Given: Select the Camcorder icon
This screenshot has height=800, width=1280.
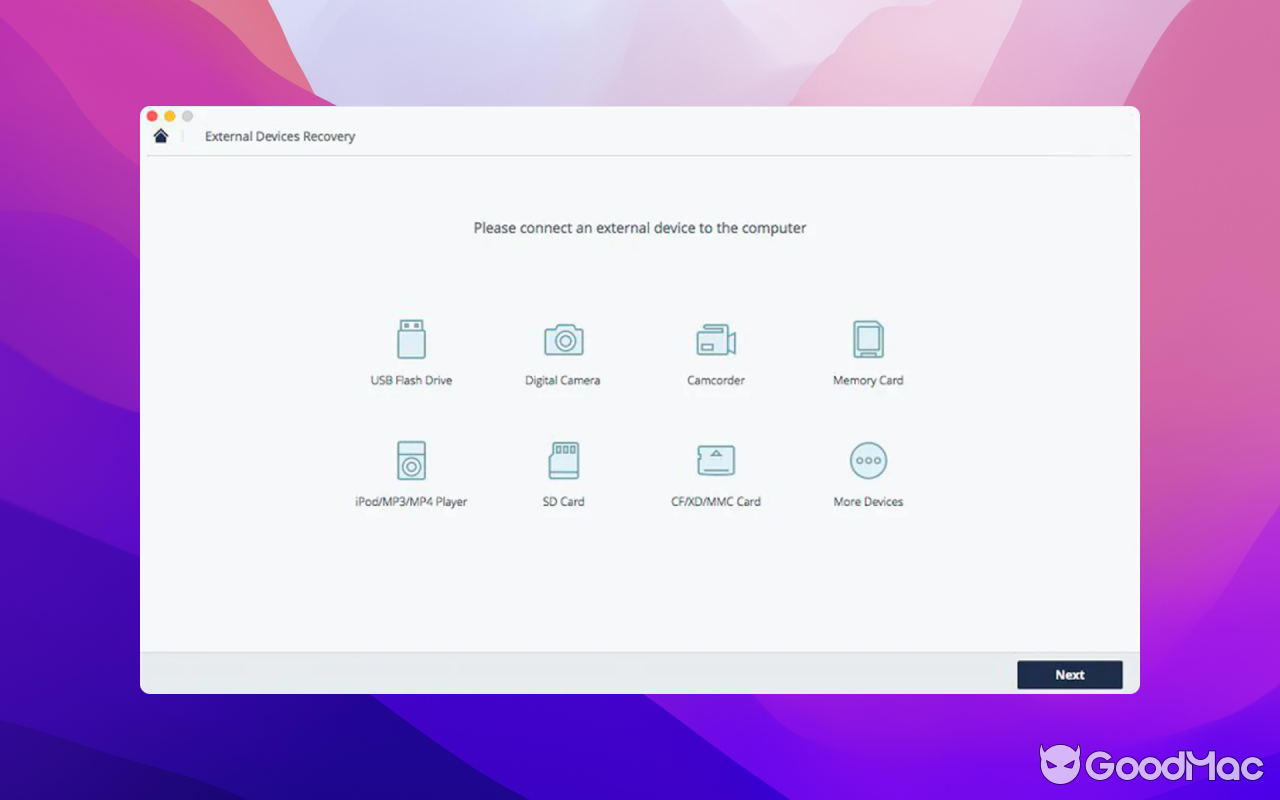Looking at the screenshot, I should 716,339.
